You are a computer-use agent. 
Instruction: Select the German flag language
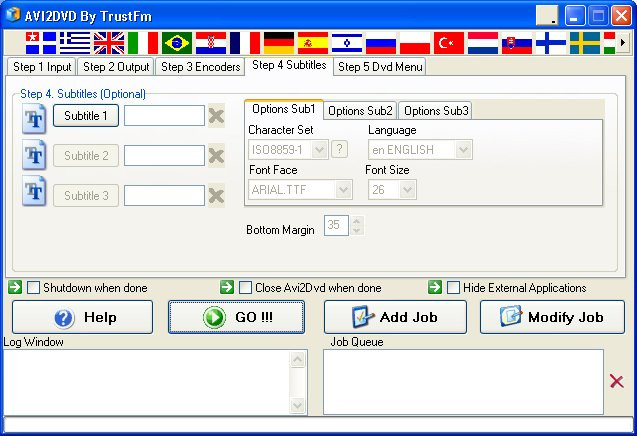[x=279, y=43]
